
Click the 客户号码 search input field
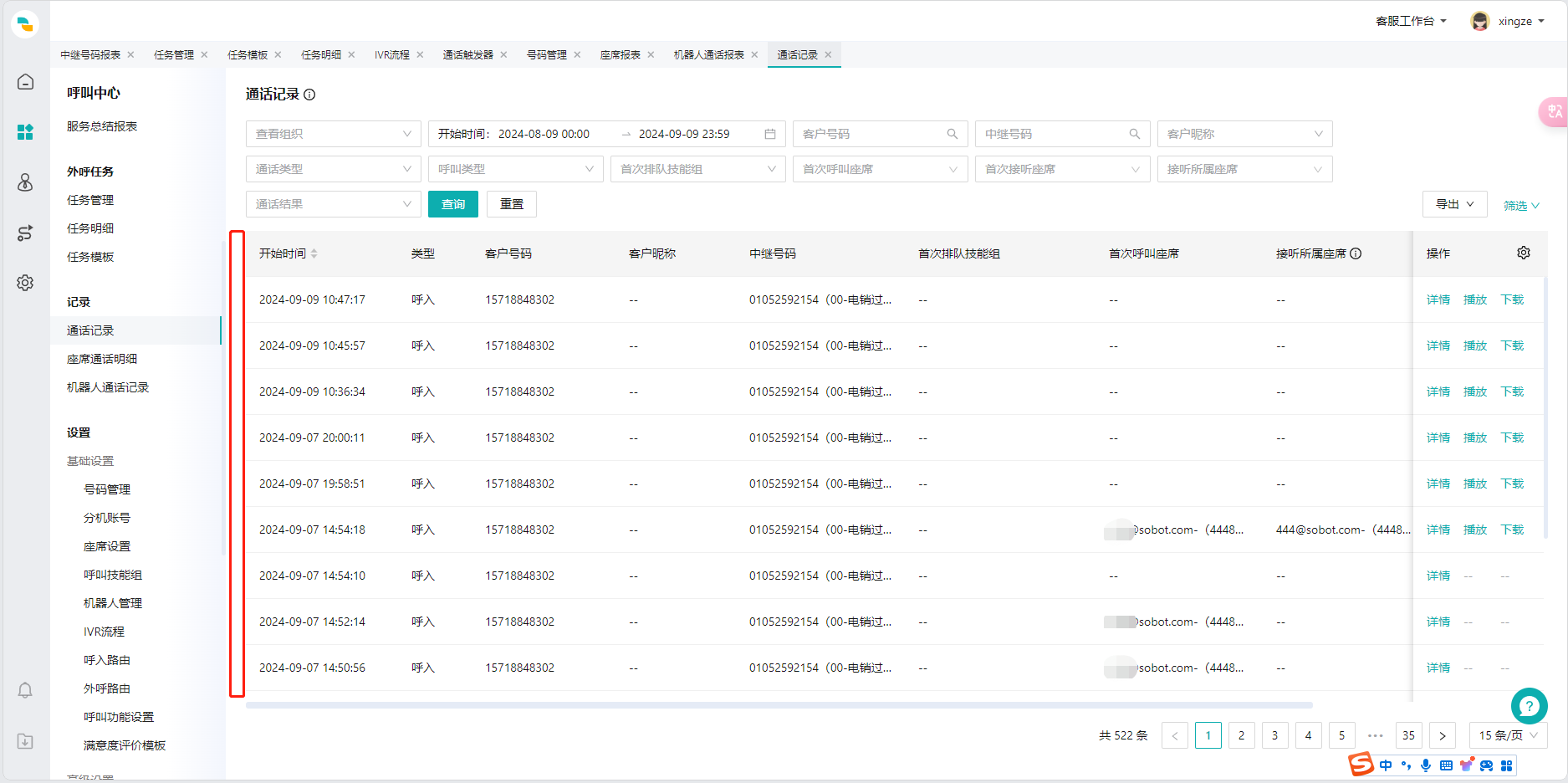pos(880,134)
